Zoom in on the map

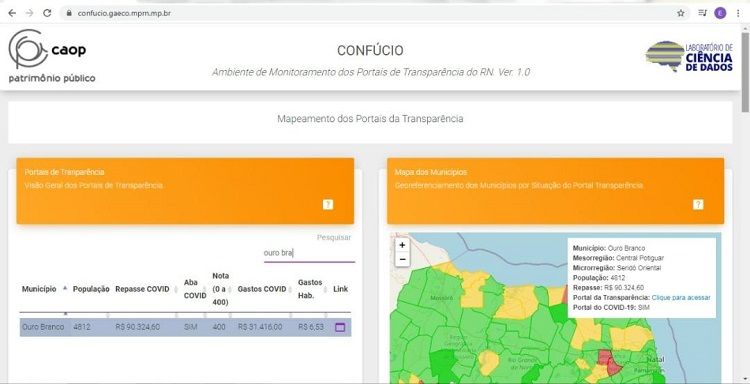point(402,245)
